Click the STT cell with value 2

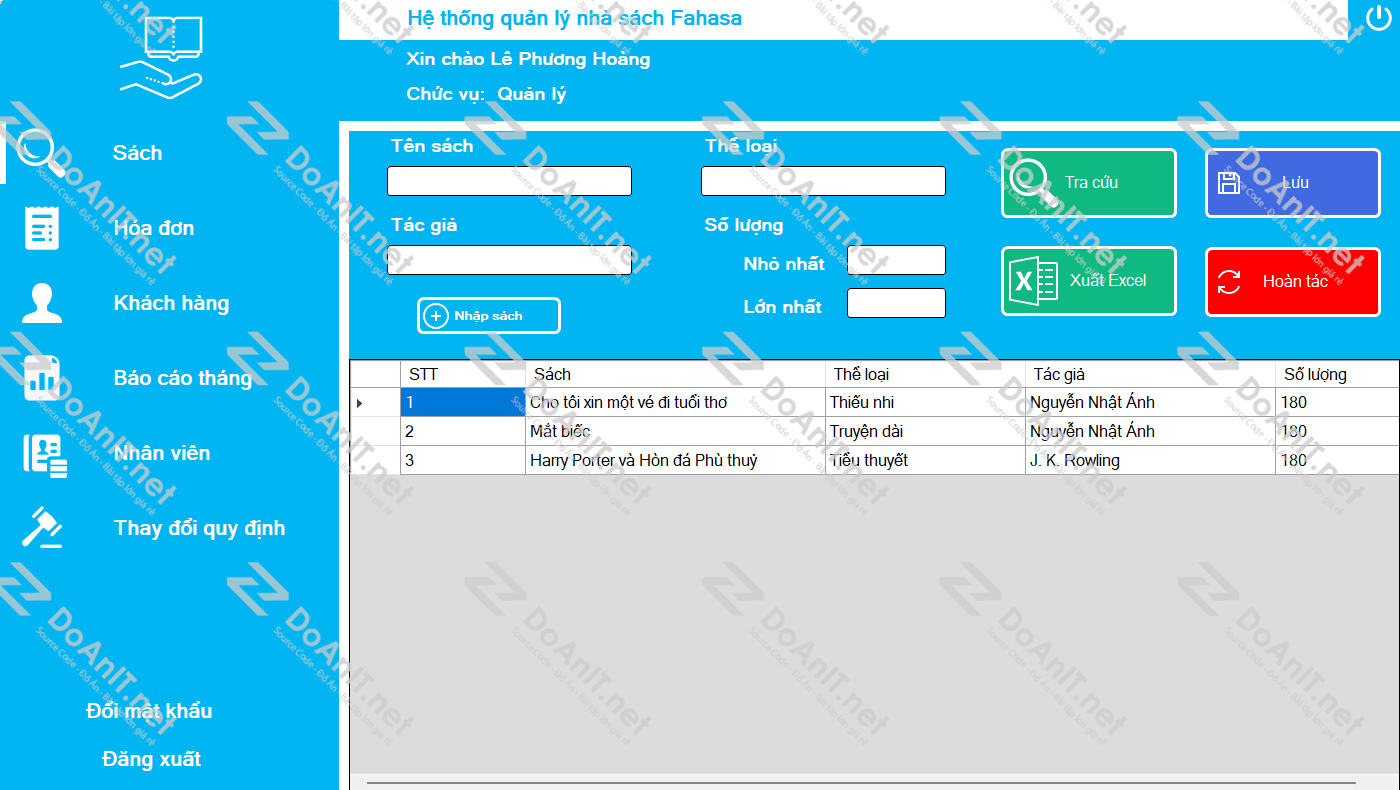click(463, 431)
